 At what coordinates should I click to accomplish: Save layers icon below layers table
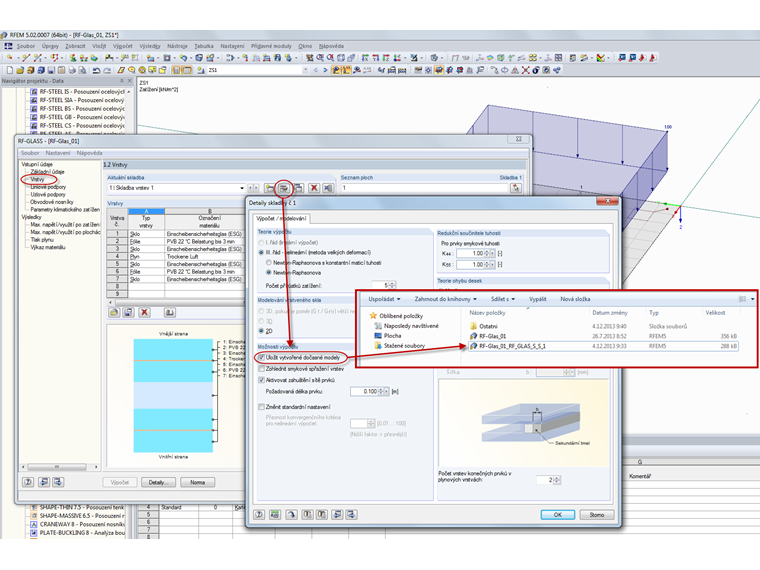(x=128, y=313)
